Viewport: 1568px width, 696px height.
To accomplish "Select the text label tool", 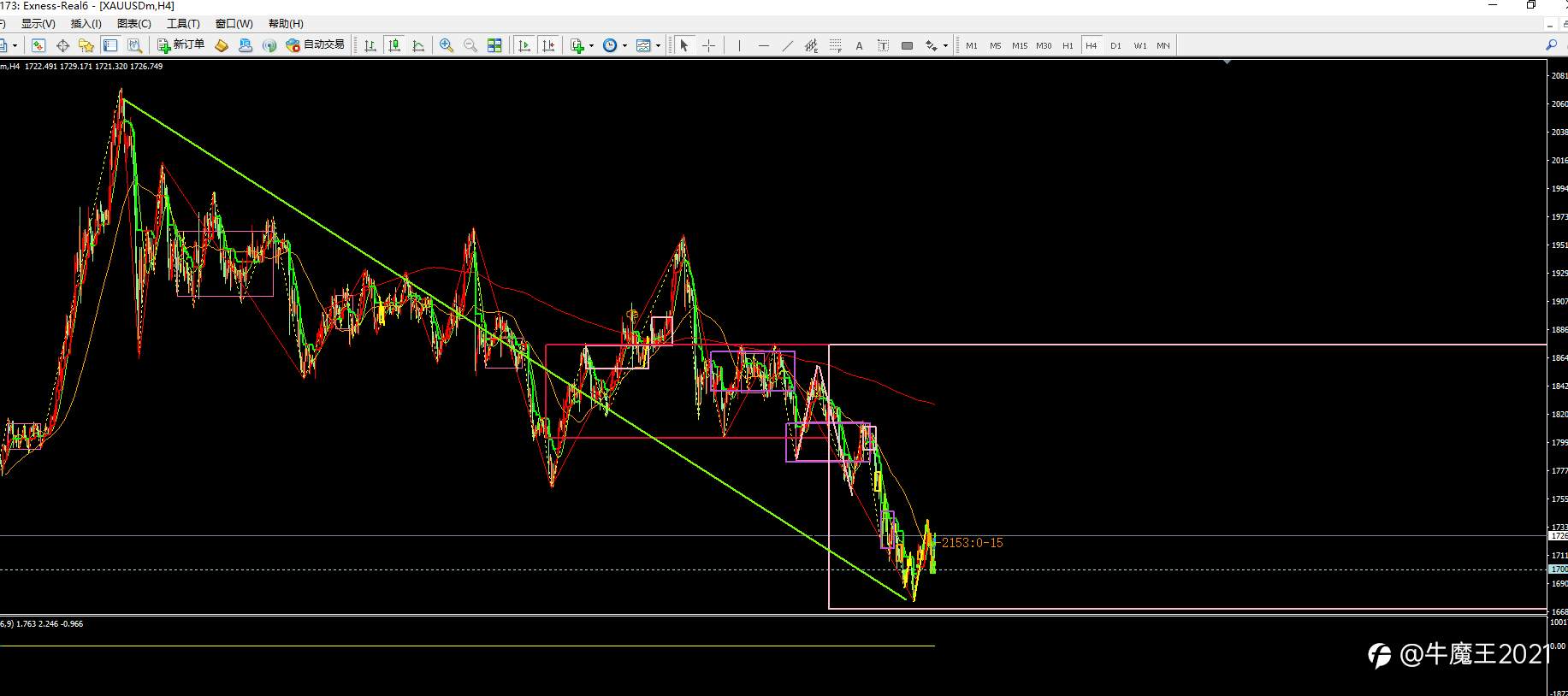I will [x=884, y=45].
